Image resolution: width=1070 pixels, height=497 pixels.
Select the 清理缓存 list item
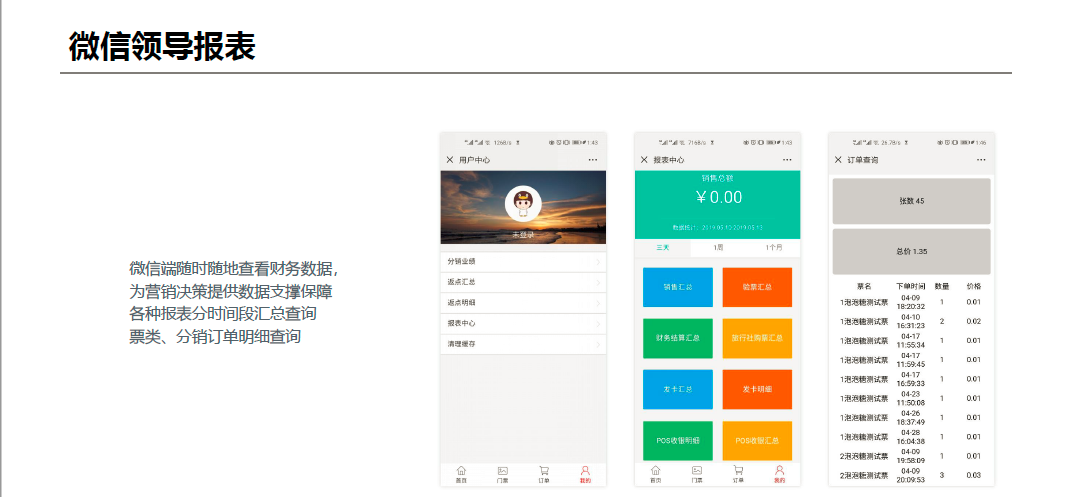[x=523, y=344]
